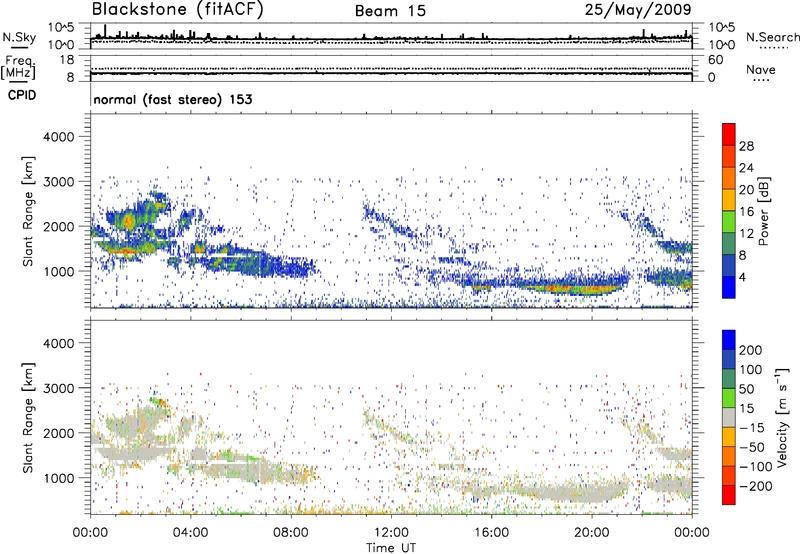Click the '50' velocity scale value
This screenshot has height=554, width=800.
pyautogui.click(x=746, y=389)
